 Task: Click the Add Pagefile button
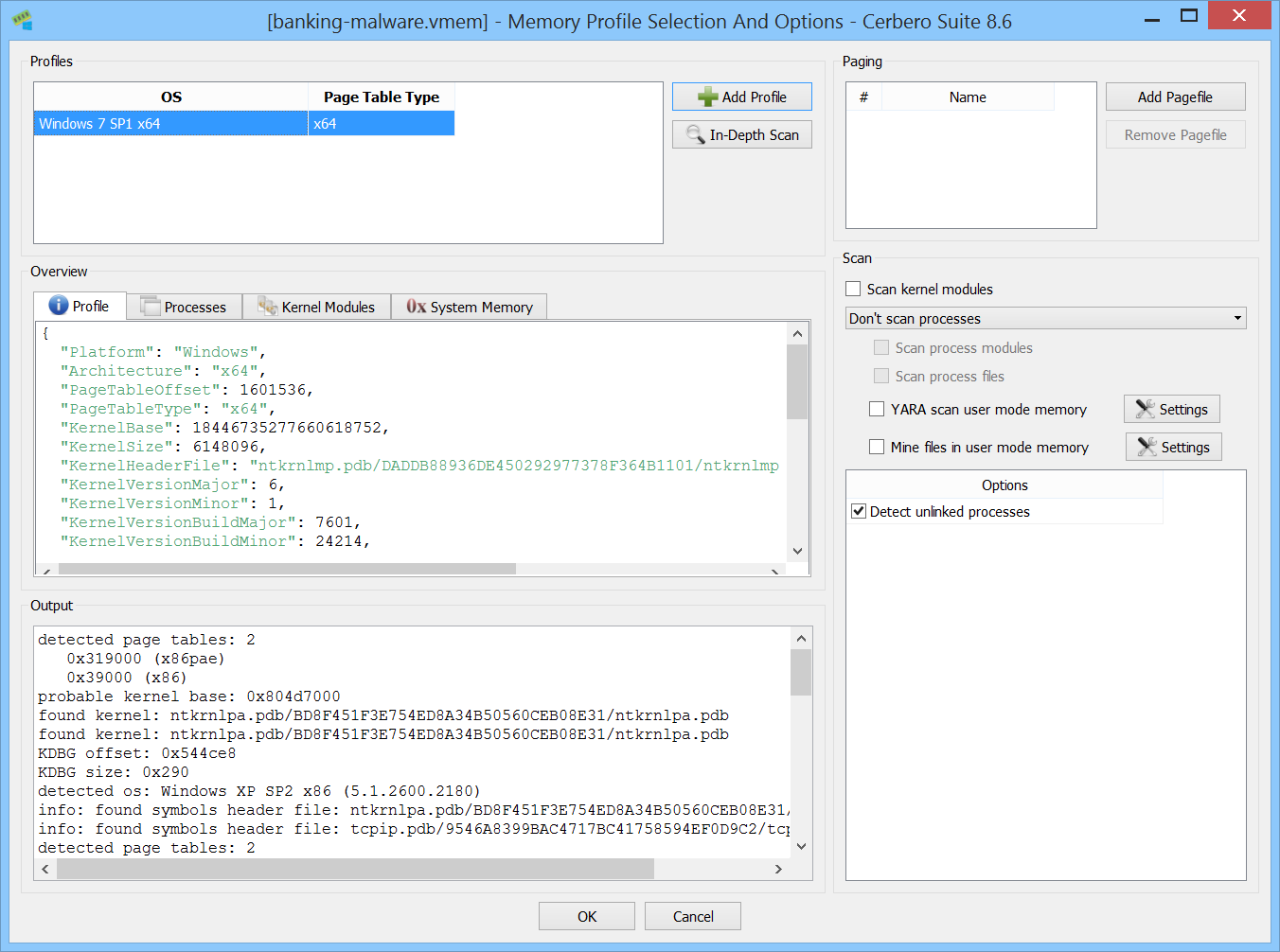point(1175,97)
